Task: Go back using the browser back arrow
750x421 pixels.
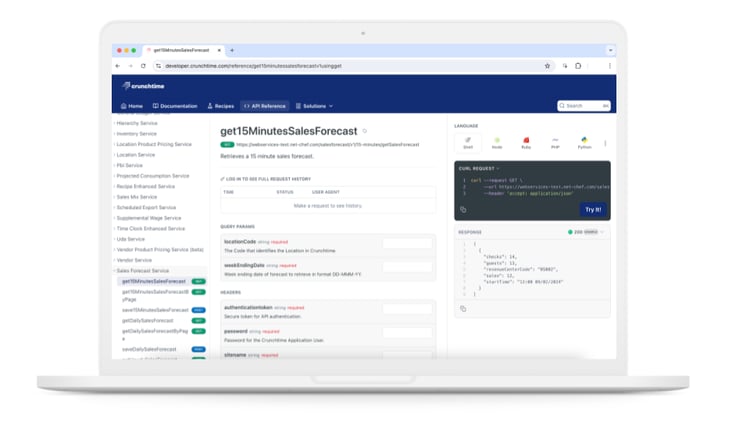Action: tap(118, 66)
